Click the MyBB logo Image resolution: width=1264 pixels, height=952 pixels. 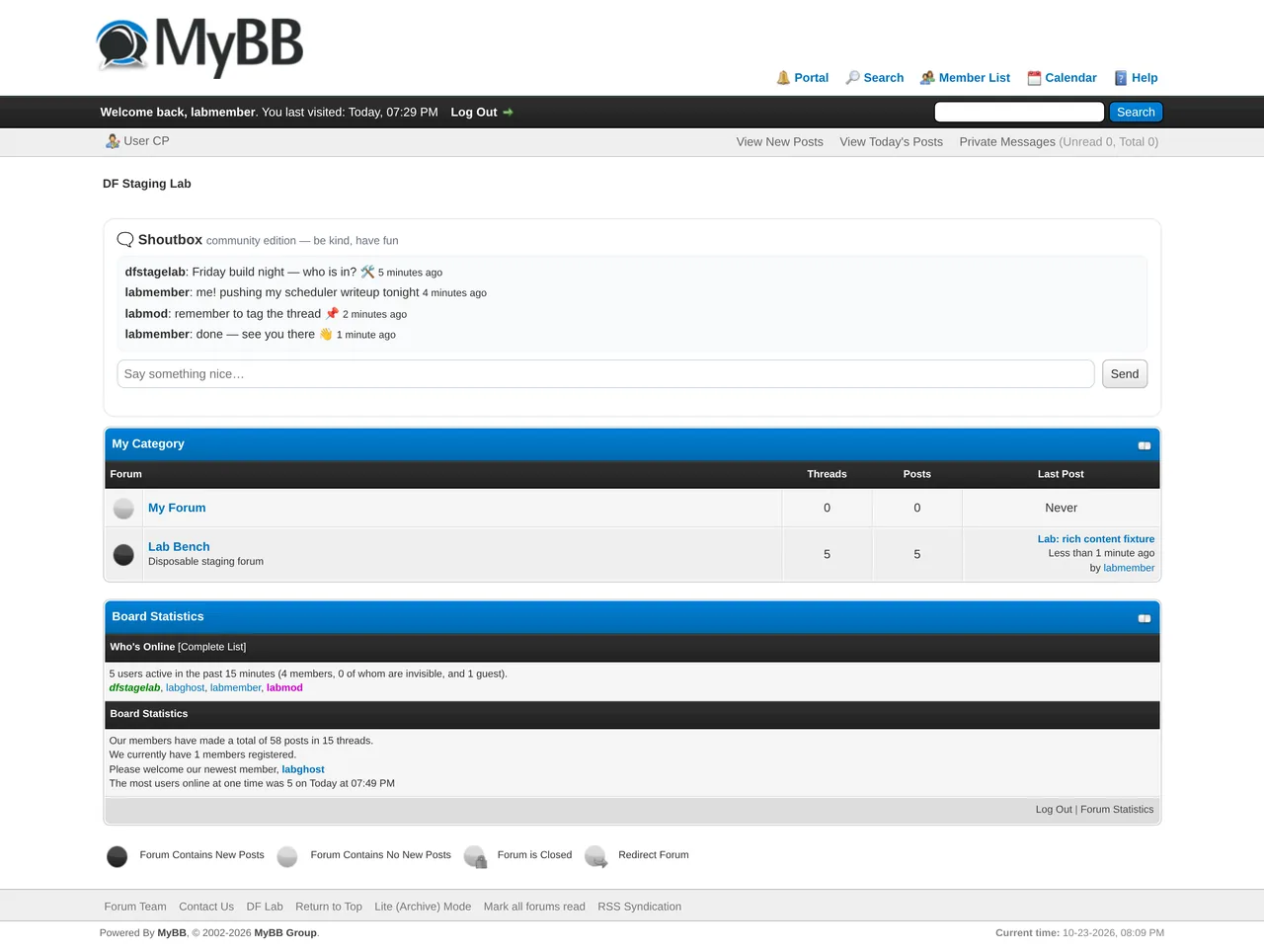pos(199,45)
